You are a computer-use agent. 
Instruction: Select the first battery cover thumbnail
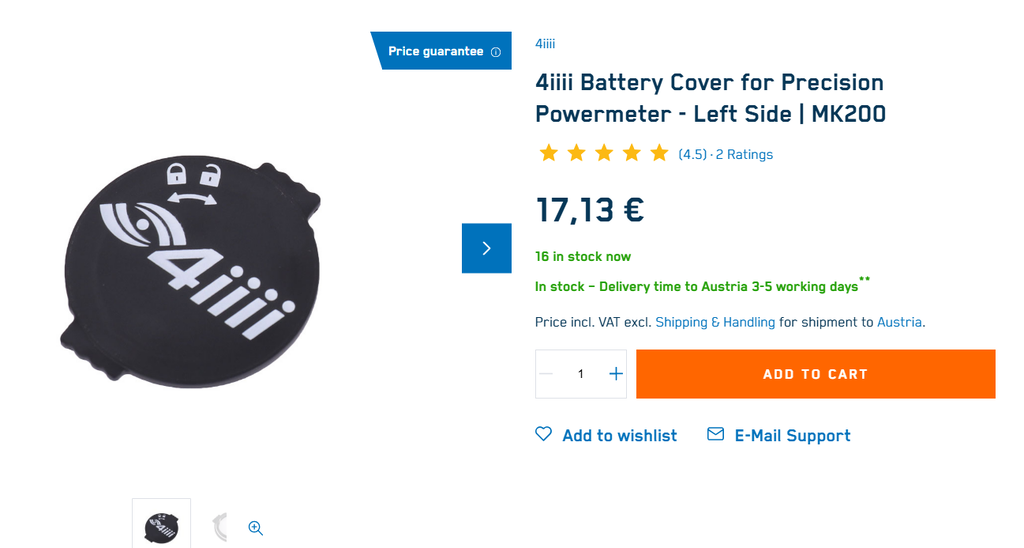pos(161,526)
